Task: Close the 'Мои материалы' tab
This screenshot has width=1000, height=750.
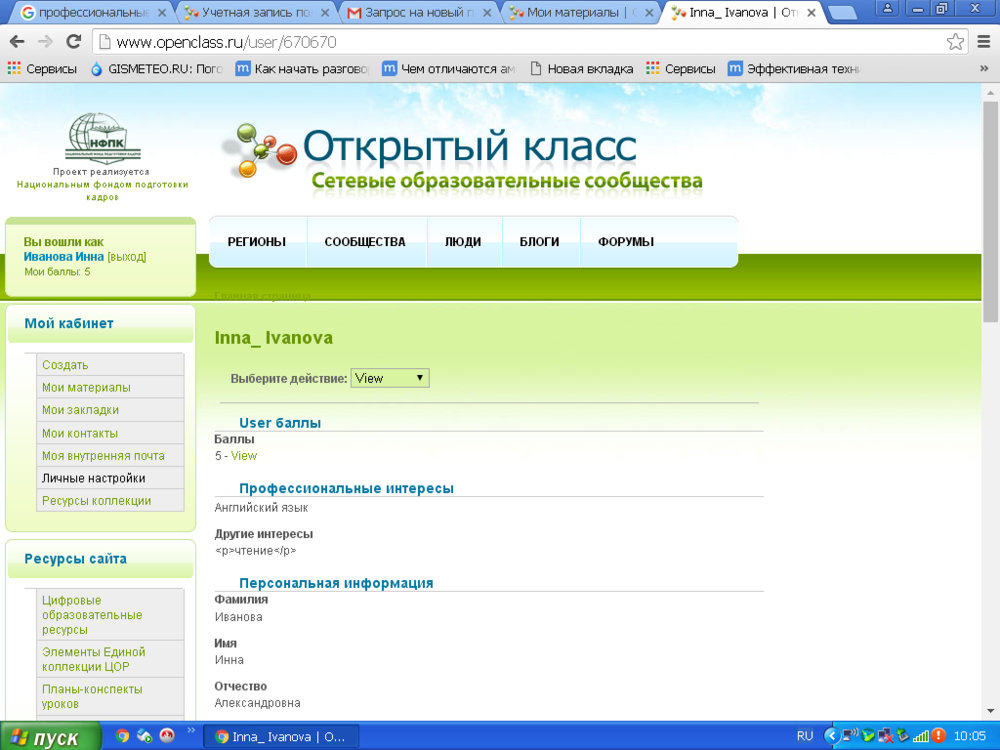Action: [x=649, y=12]
